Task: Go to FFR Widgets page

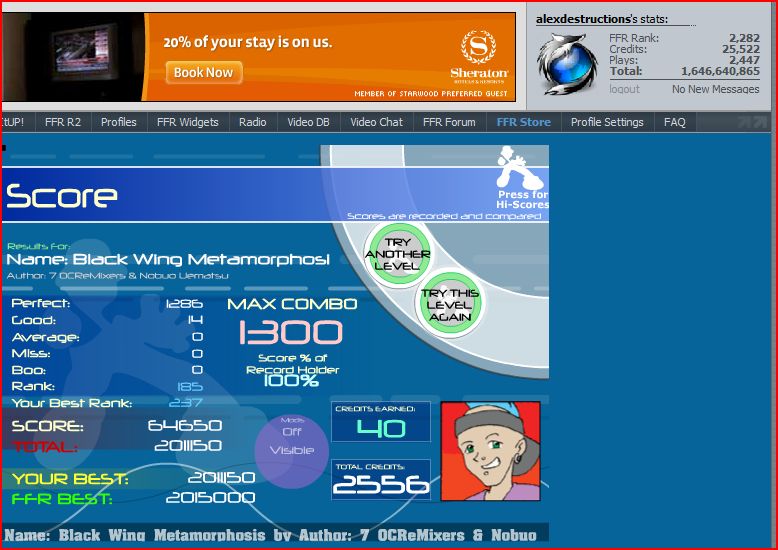Action: (188, 122)
